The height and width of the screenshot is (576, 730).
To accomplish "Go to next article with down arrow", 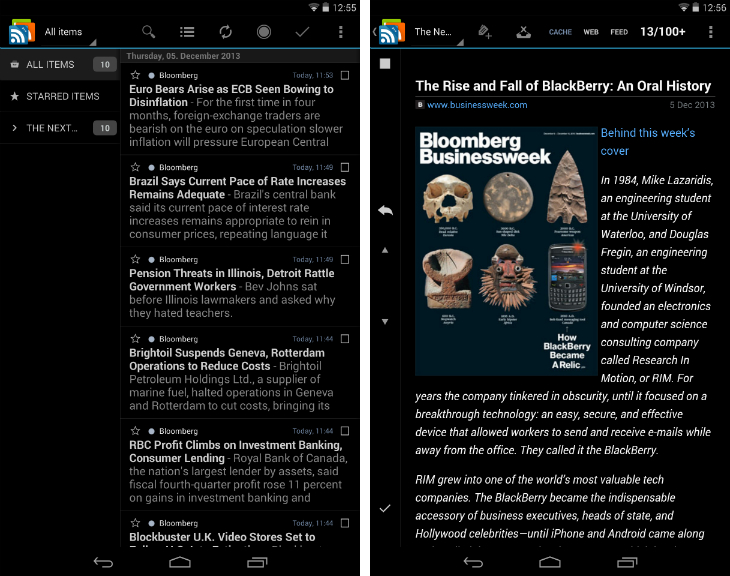I will click(x=385, y=321).
